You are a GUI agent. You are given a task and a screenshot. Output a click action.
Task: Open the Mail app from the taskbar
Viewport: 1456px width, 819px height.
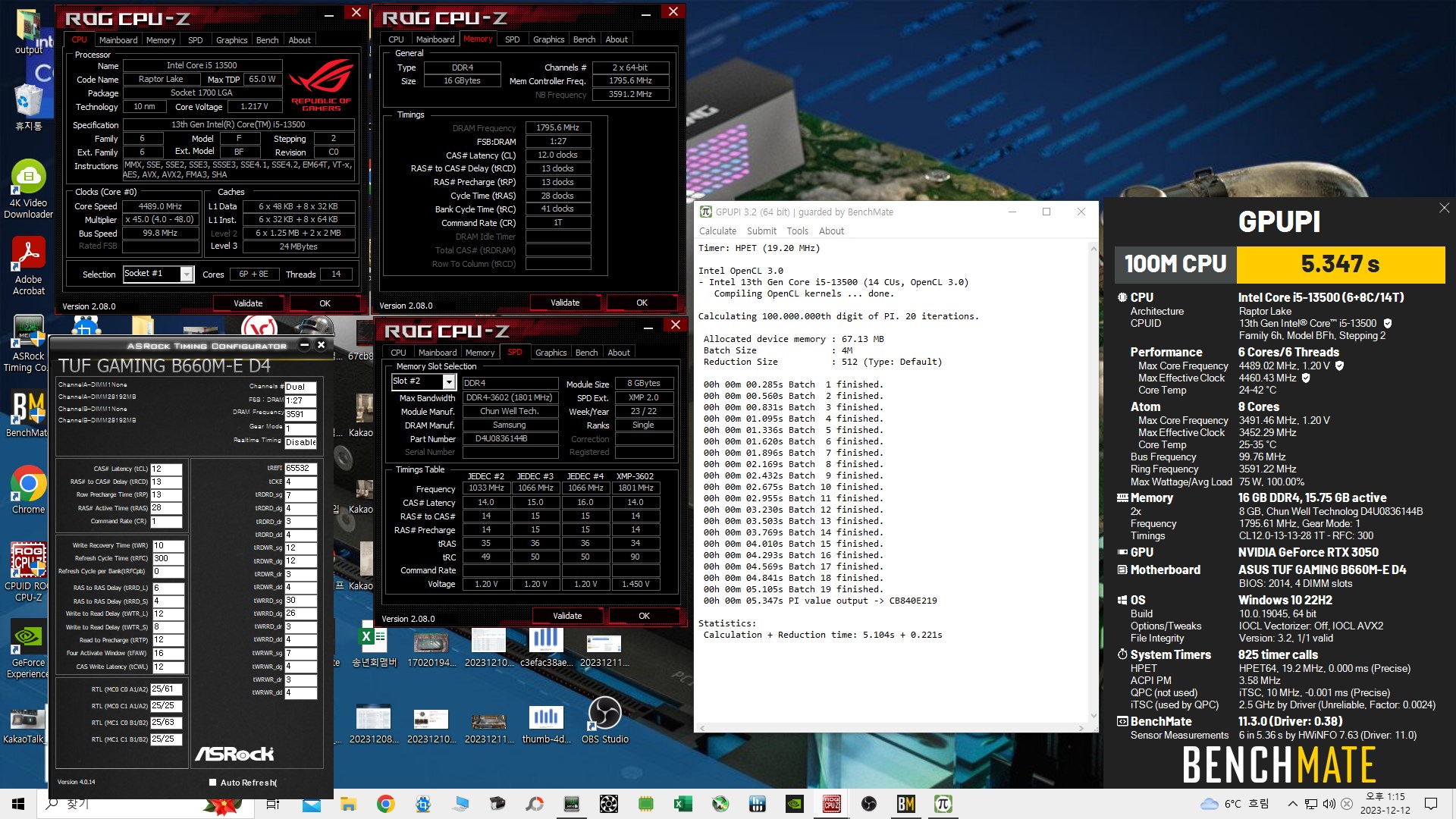(x=311, y=804)
